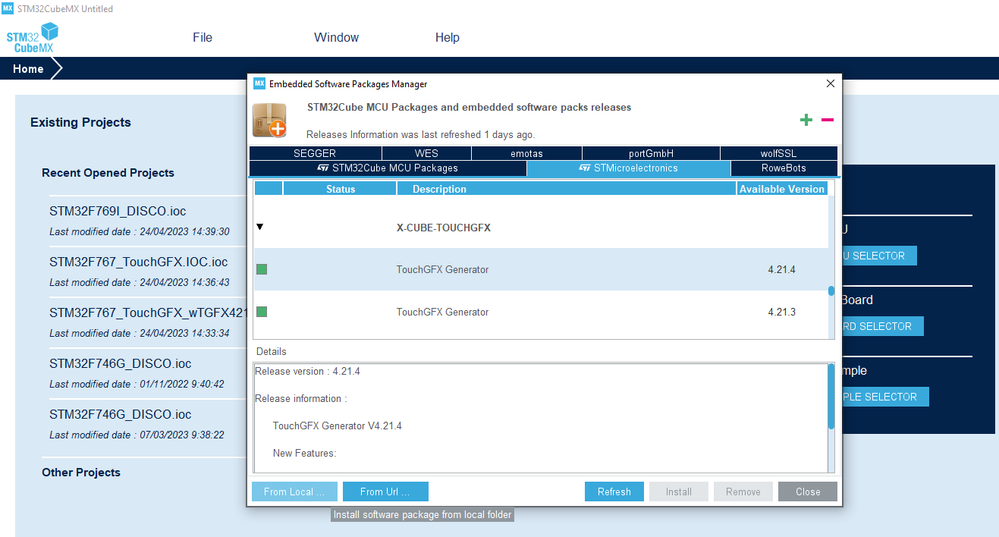Click the Other Projects heading

[x=81, y=473]
